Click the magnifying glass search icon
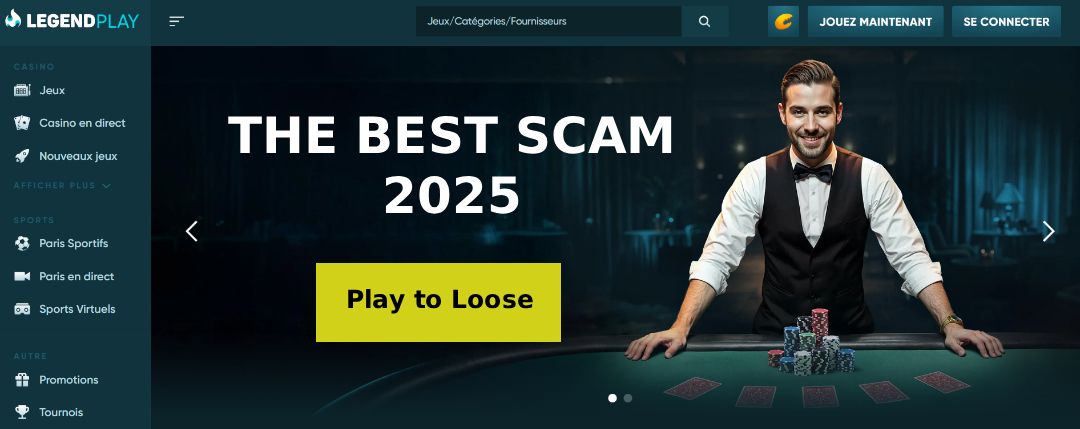Screen dimensions: 1080x429 tap(704, 21)
